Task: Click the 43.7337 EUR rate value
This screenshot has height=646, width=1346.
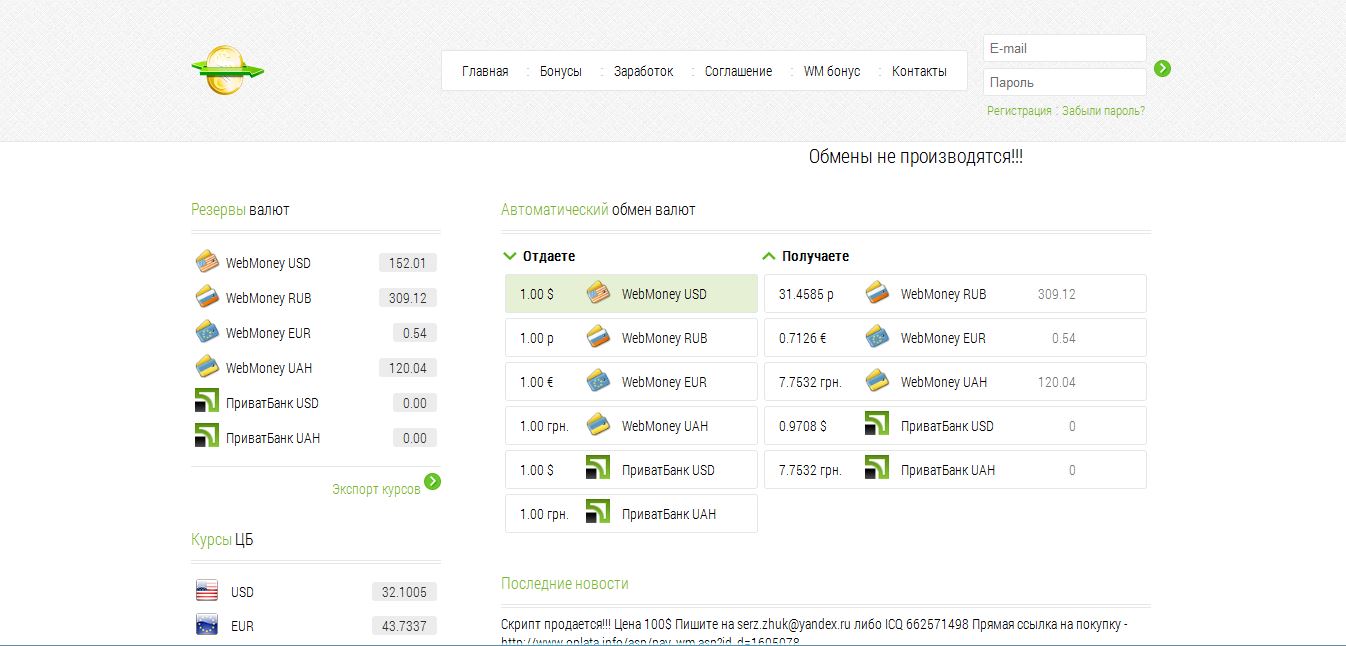Action: (404, 626)
